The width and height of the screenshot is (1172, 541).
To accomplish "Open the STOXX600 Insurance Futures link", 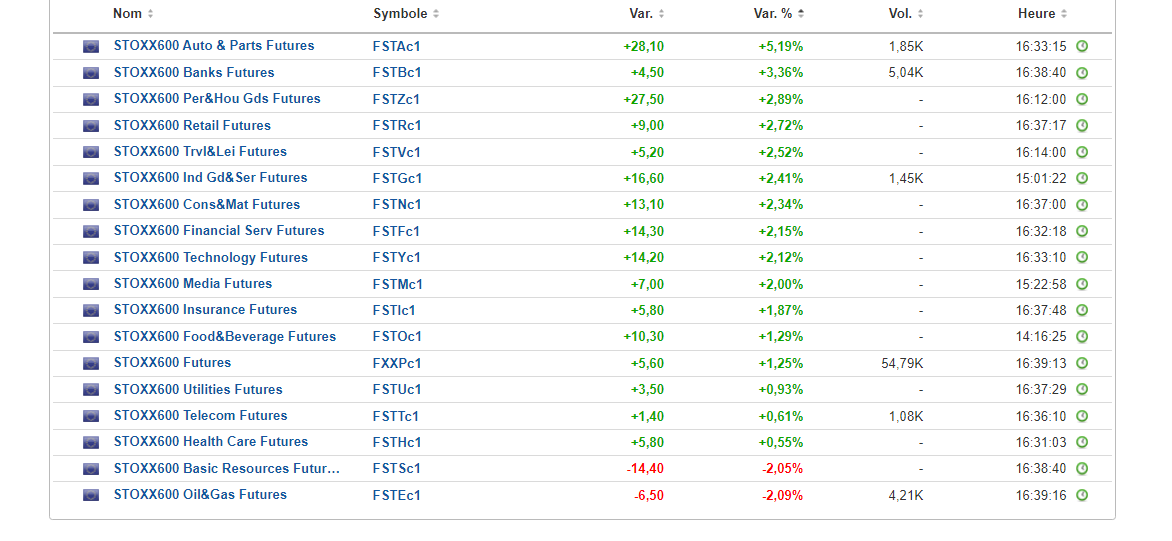I will tap(205, 310).
